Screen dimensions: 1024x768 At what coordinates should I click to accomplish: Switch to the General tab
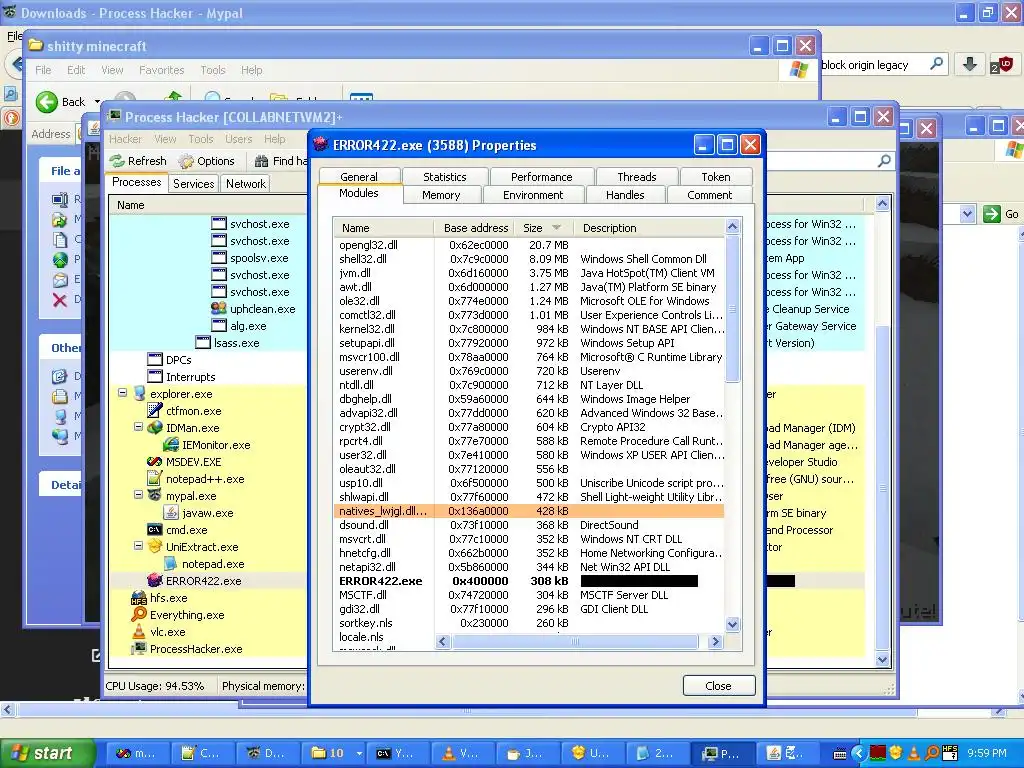[359, 177]
